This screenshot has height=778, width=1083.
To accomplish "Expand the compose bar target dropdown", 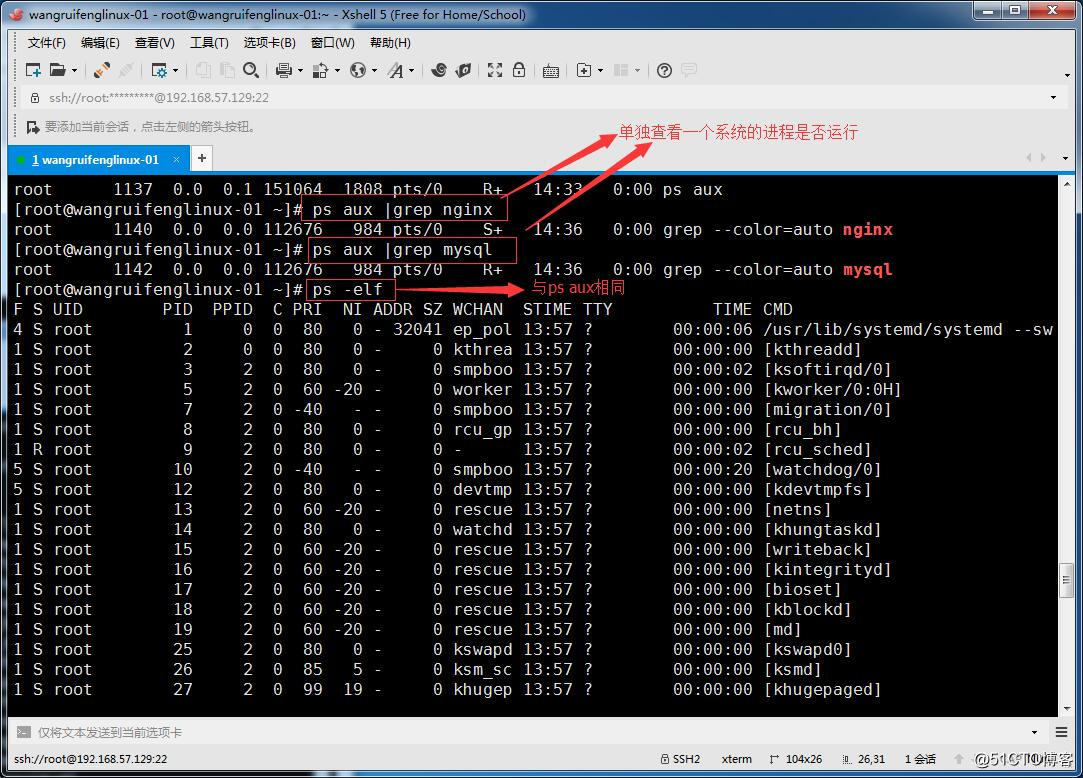I will [1035, 732].
